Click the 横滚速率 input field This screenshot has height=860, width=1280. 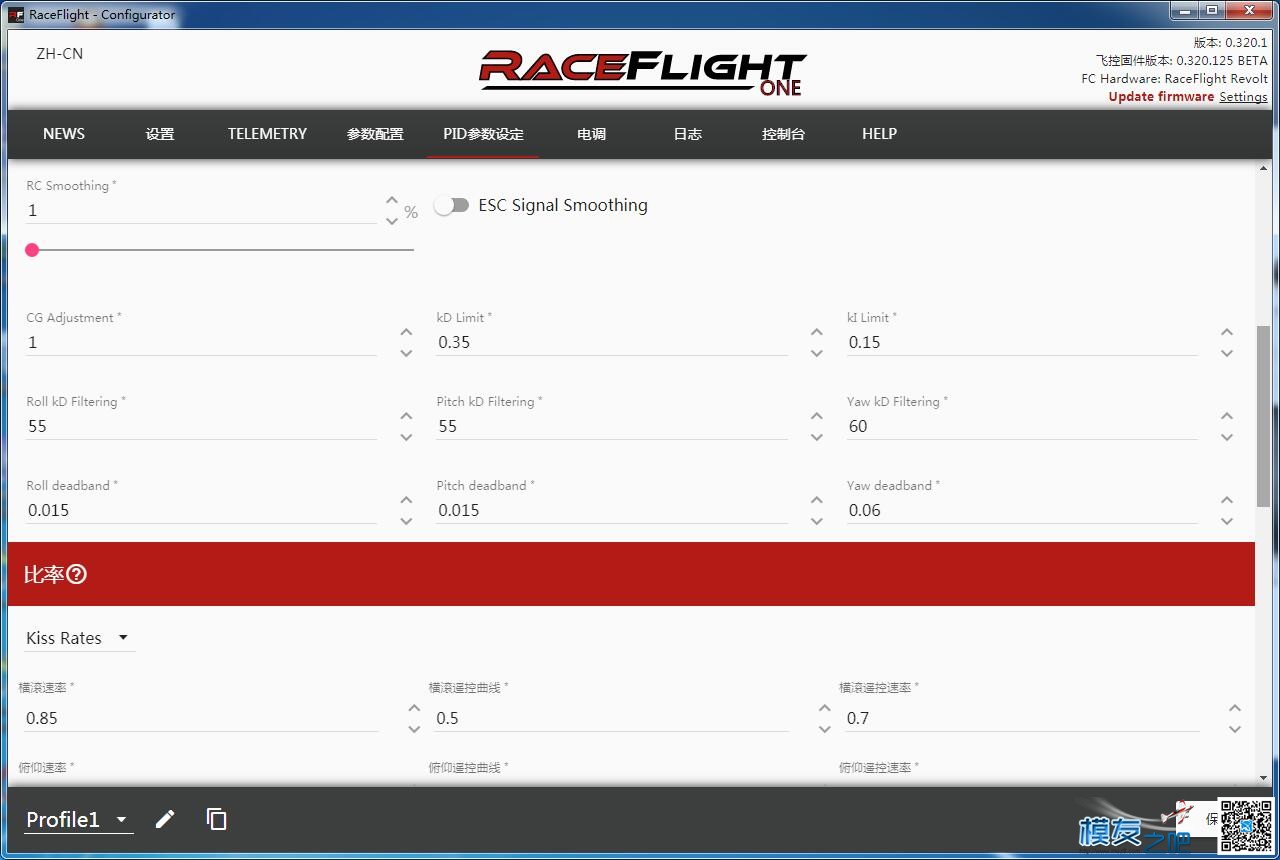[x=201, y=718]
